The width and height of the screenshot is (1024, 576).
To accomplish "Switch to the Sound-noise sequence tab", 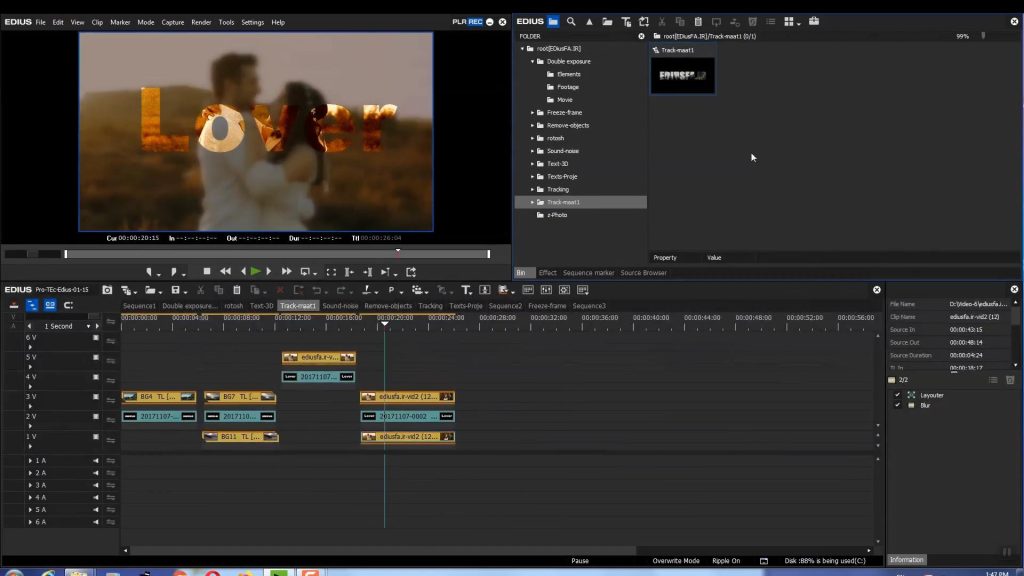I will 340,306.
